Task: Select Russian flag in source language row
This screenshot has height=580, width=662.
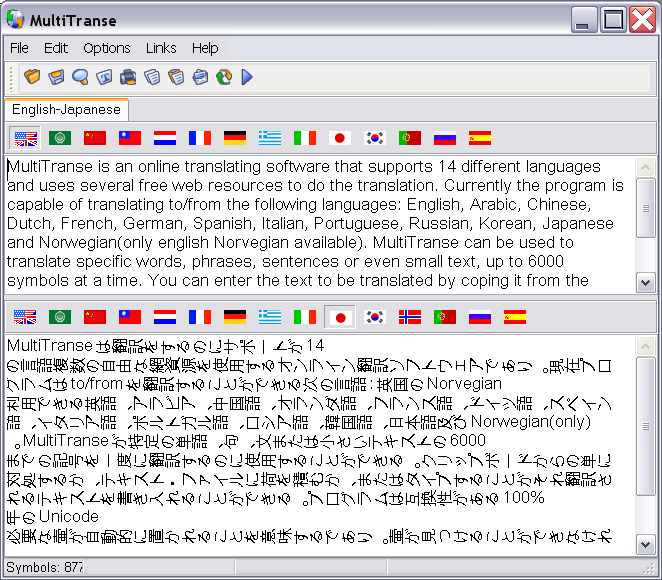Action: (x=445, y=138)
